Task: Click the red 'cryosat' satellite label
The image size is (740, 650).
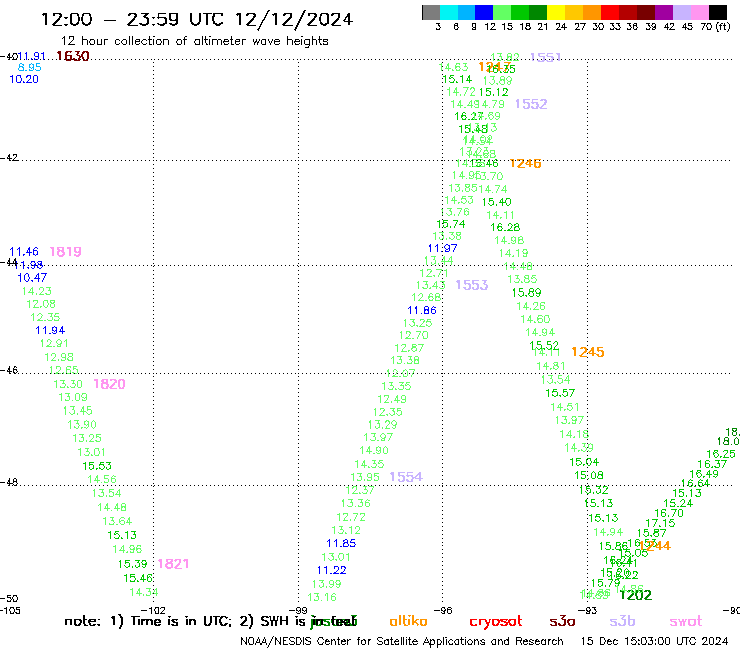Action: [496, 622]
